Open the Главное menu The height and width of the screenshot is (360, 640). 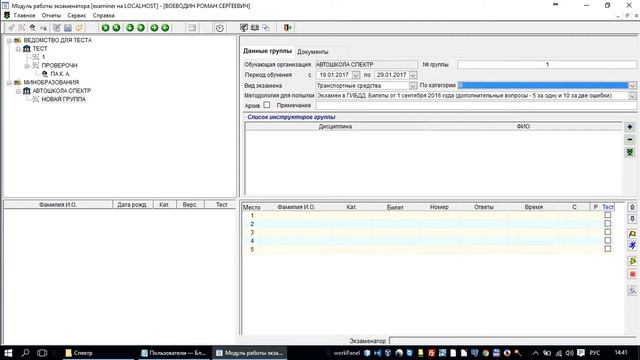[x=24, y=16]
